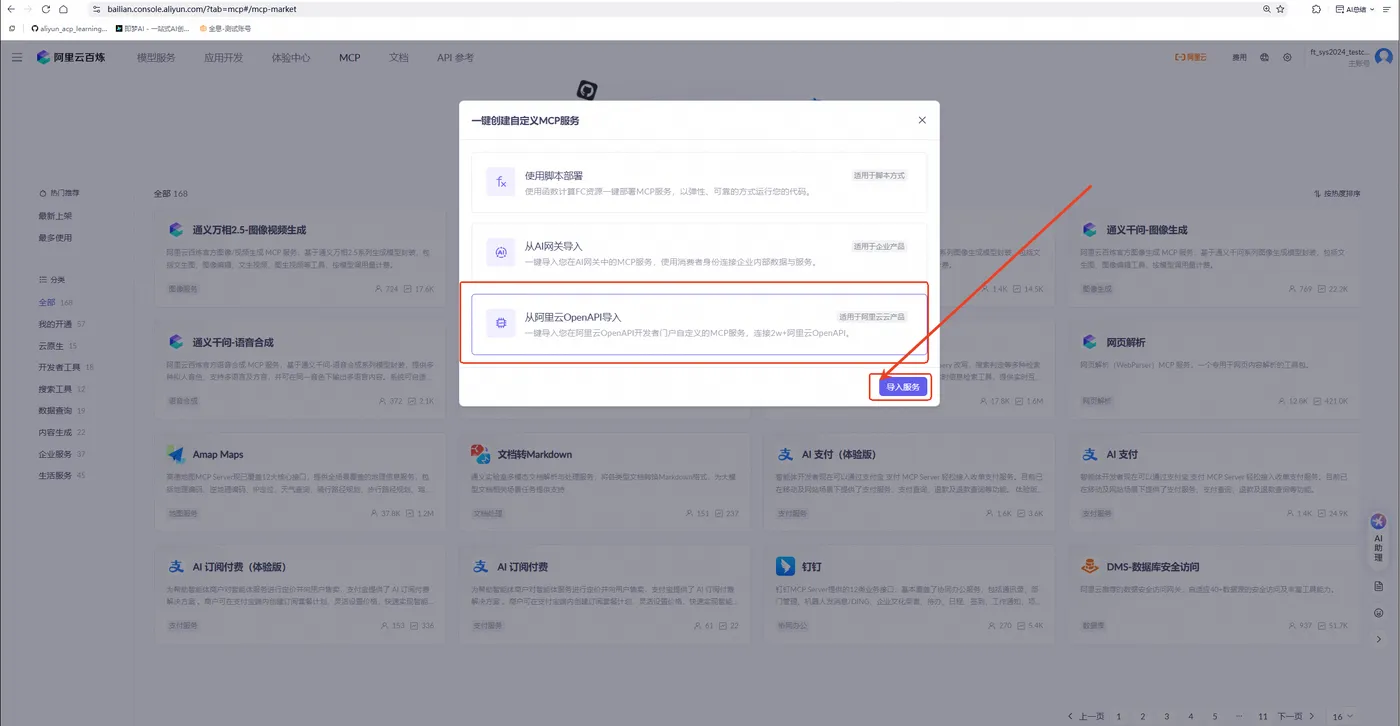Open the 即梦AI bookmark
Image resolution: width=1400 pixels, height=726 pixels.
pyautogui.click(x=152, y=29)
